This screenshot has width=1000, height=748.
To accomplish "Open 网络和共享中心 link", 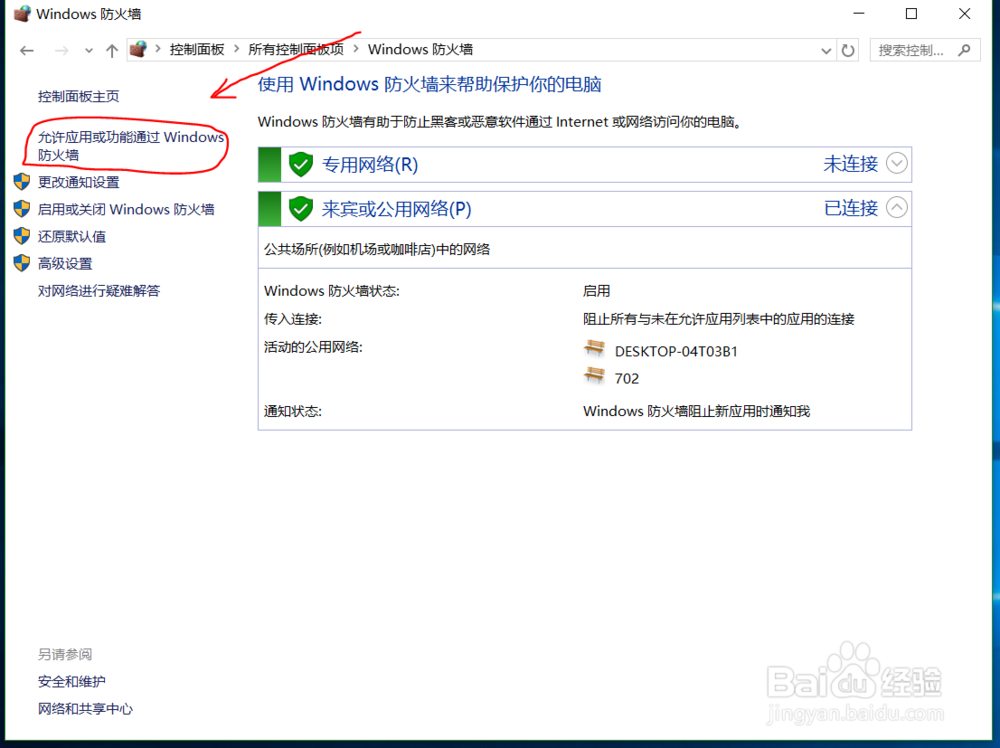I will tap(85, 709).
